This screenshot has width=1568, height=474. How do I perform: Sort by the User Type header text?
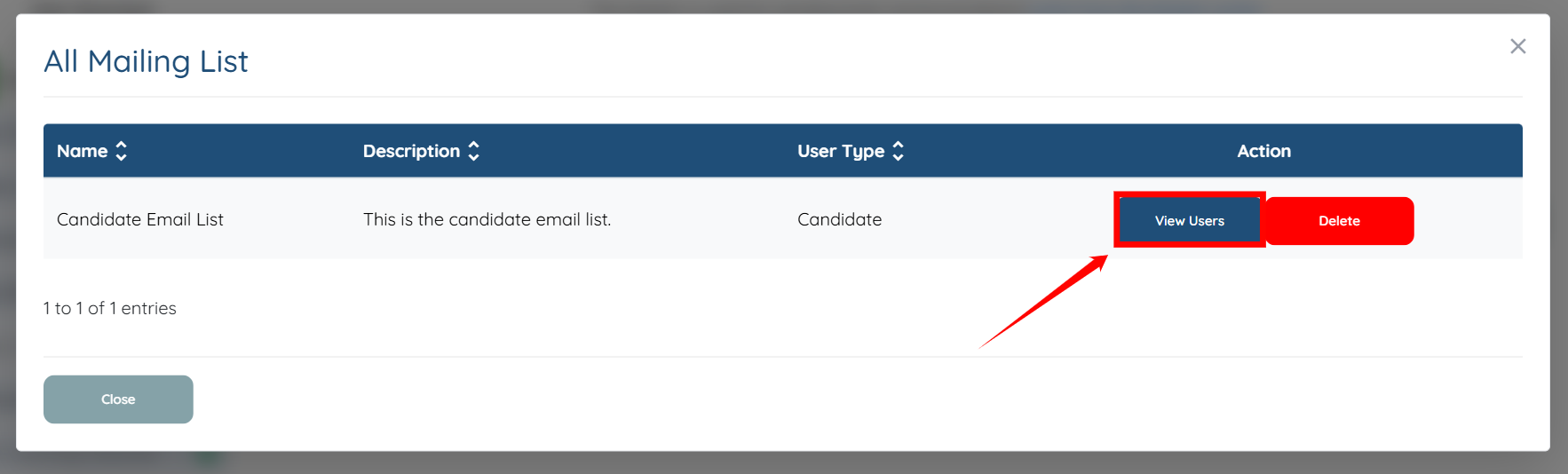[840, 151]
